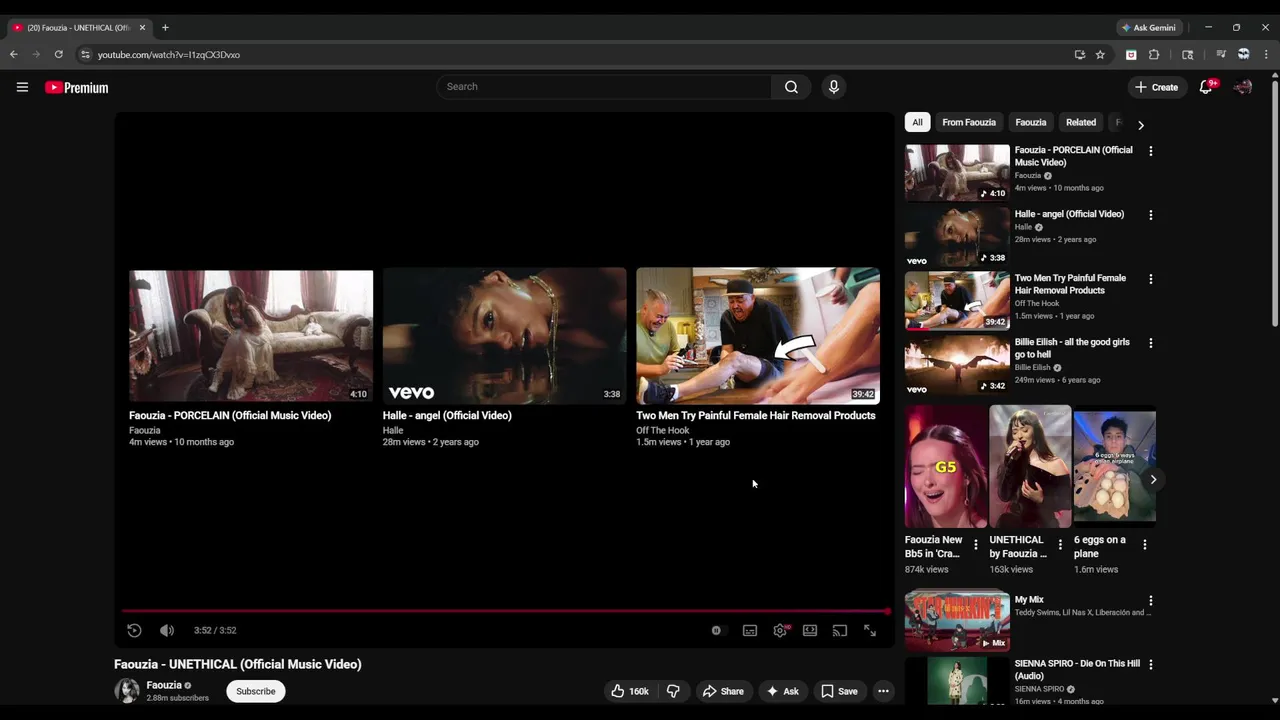
Task: Bookmark this page with star icon
Action: click(1100, 55)
